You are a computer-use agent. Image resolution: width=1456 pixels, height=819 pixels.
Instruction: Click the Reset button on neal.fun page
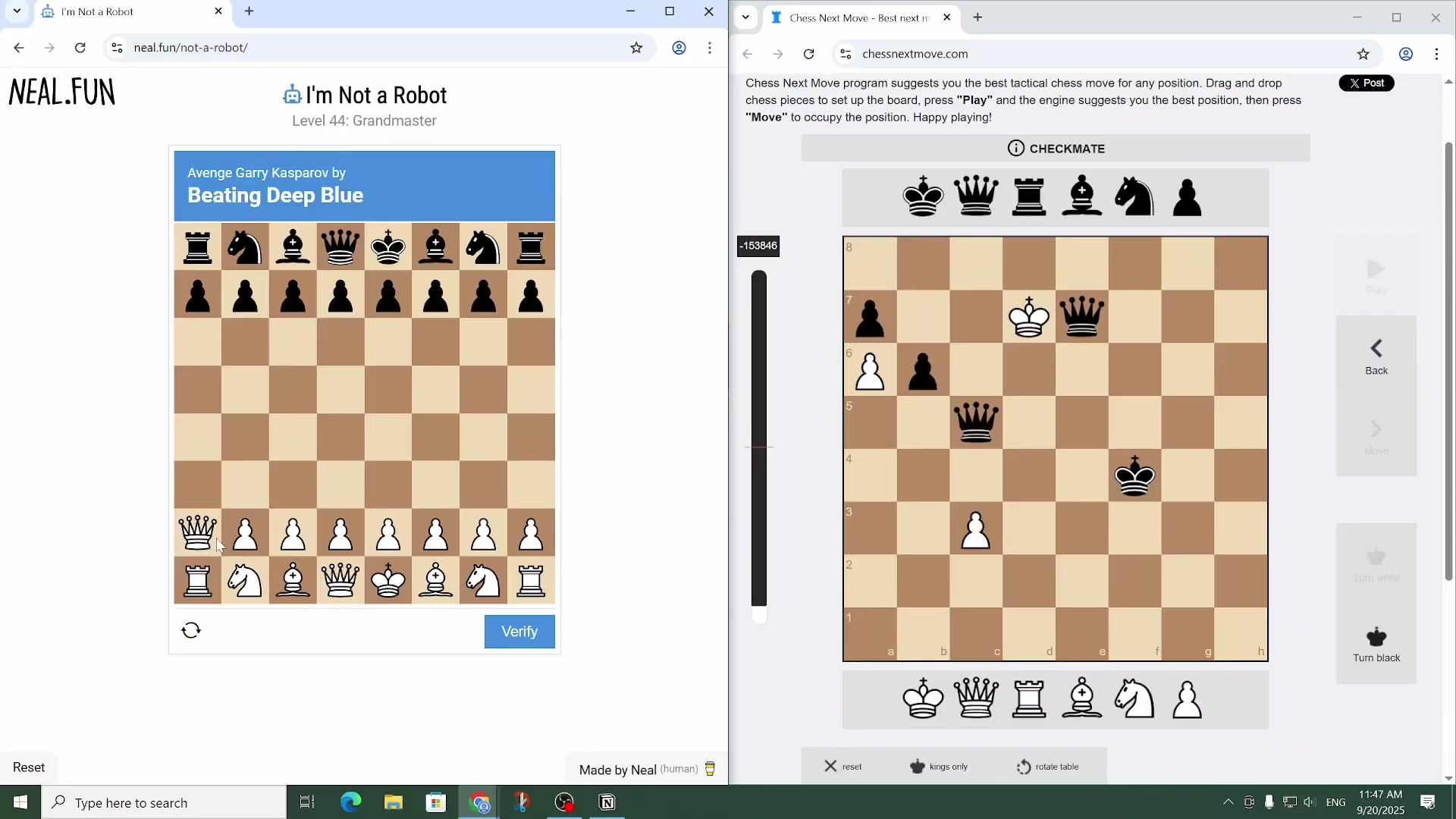click(x=29, y=767)
